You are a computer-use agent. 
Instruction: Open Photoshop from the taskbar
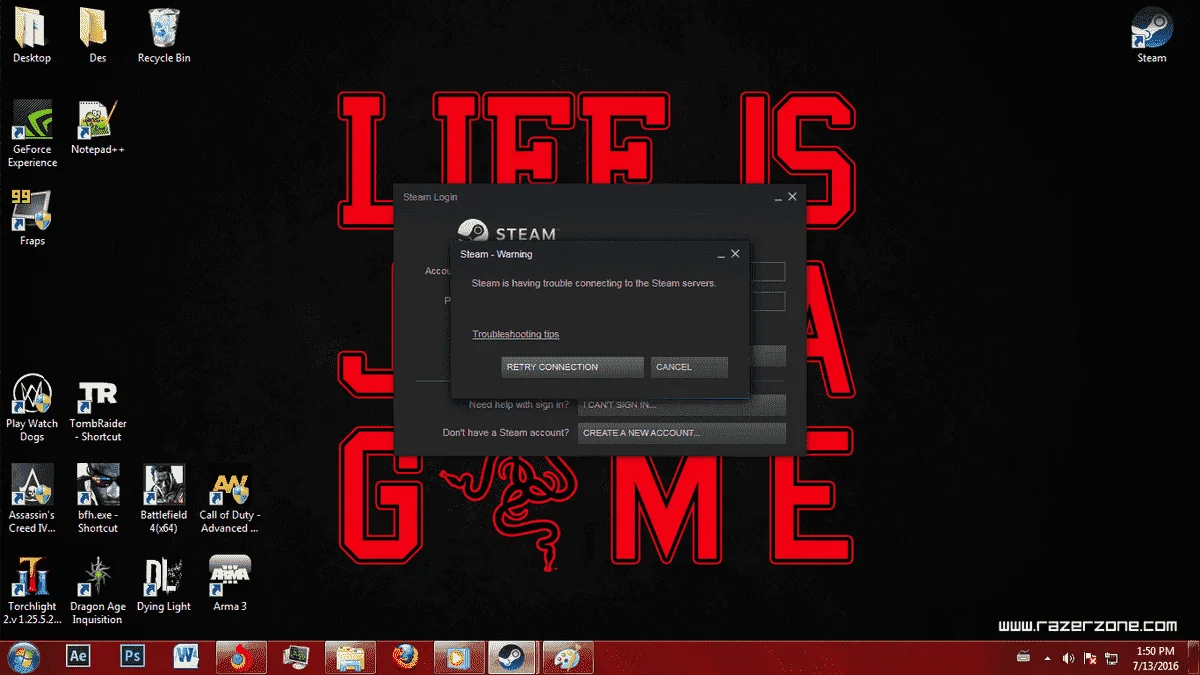click(133, 656)
